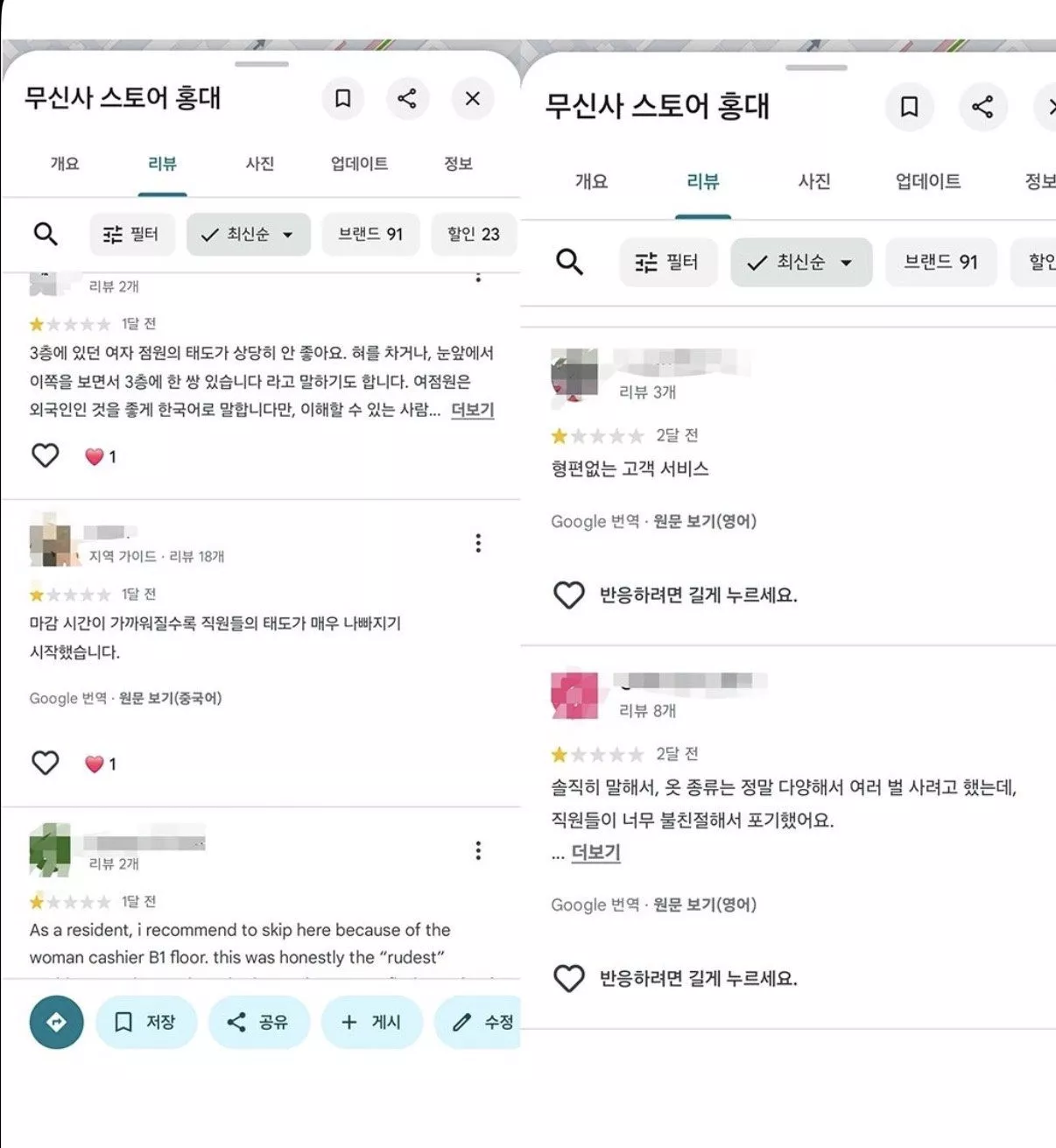1056x1148 pixels.
Task: Tap share icon in right panel header
Action: [x=982, y=107]
